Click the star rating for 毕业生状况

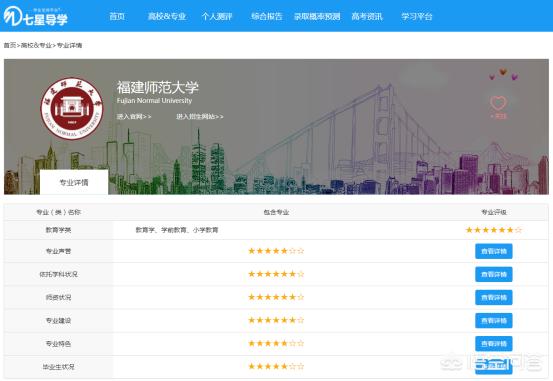click(276, 366)
